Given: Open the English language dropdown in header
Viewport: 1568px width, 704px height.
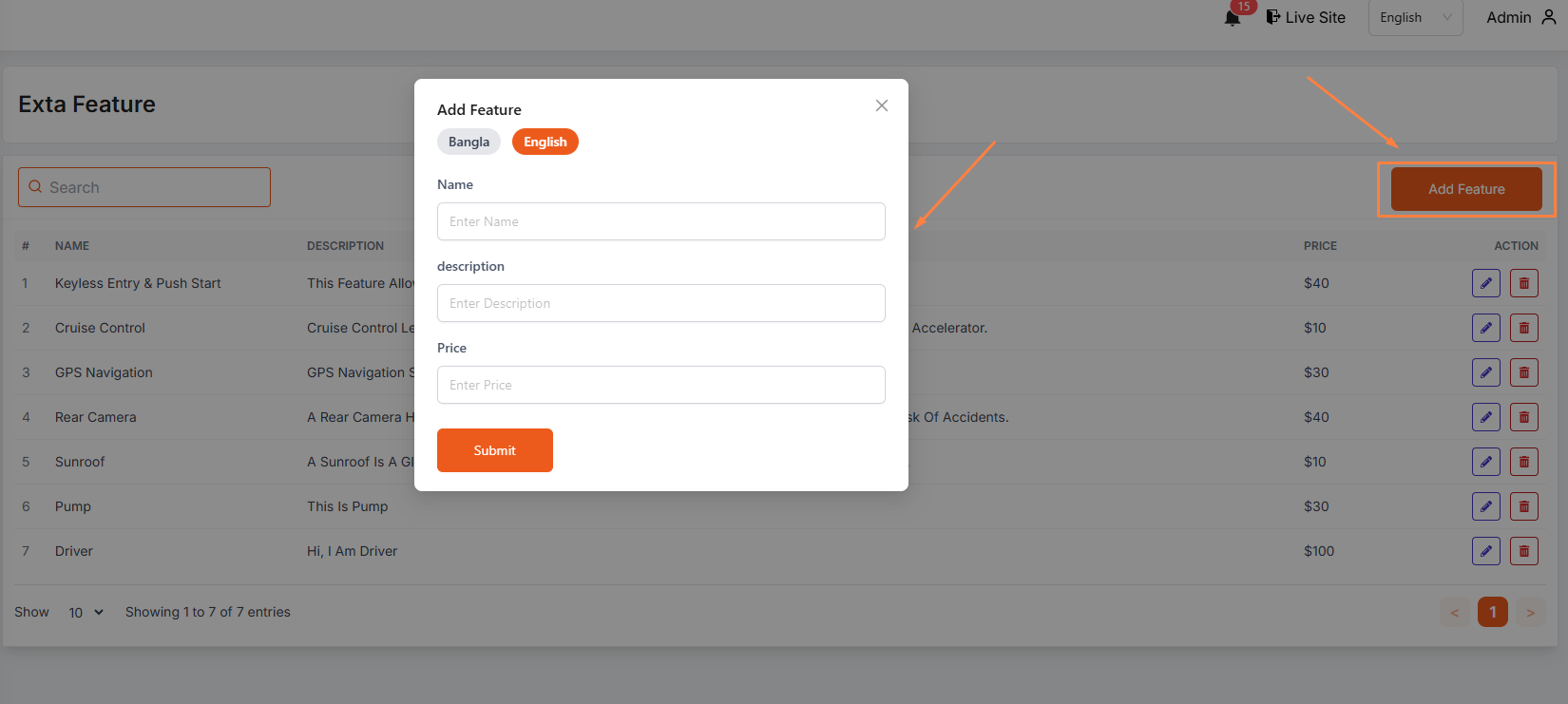Looking at the screenshot, I should click(x=1414, y=18).
